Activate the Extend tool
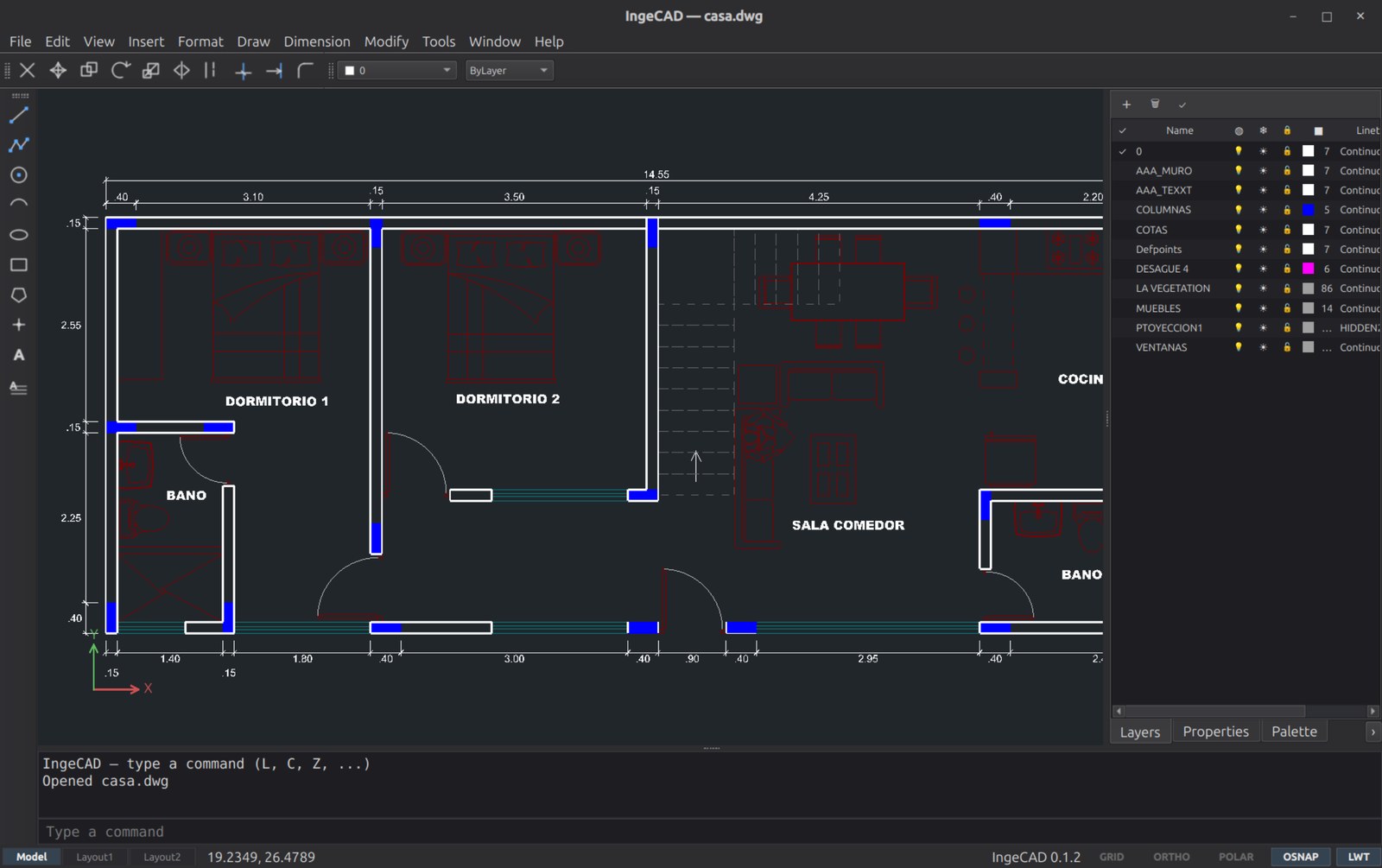 coord(275,70)
